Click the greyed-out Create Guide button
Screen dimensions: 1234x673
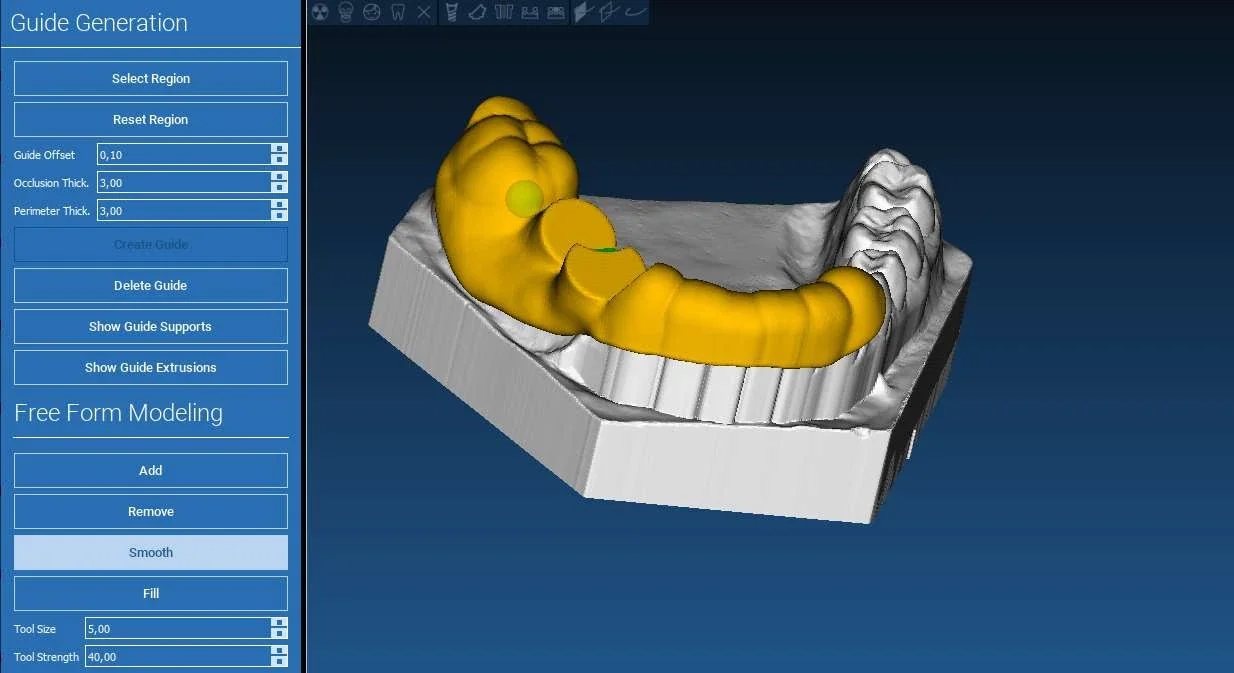[151, 245]
